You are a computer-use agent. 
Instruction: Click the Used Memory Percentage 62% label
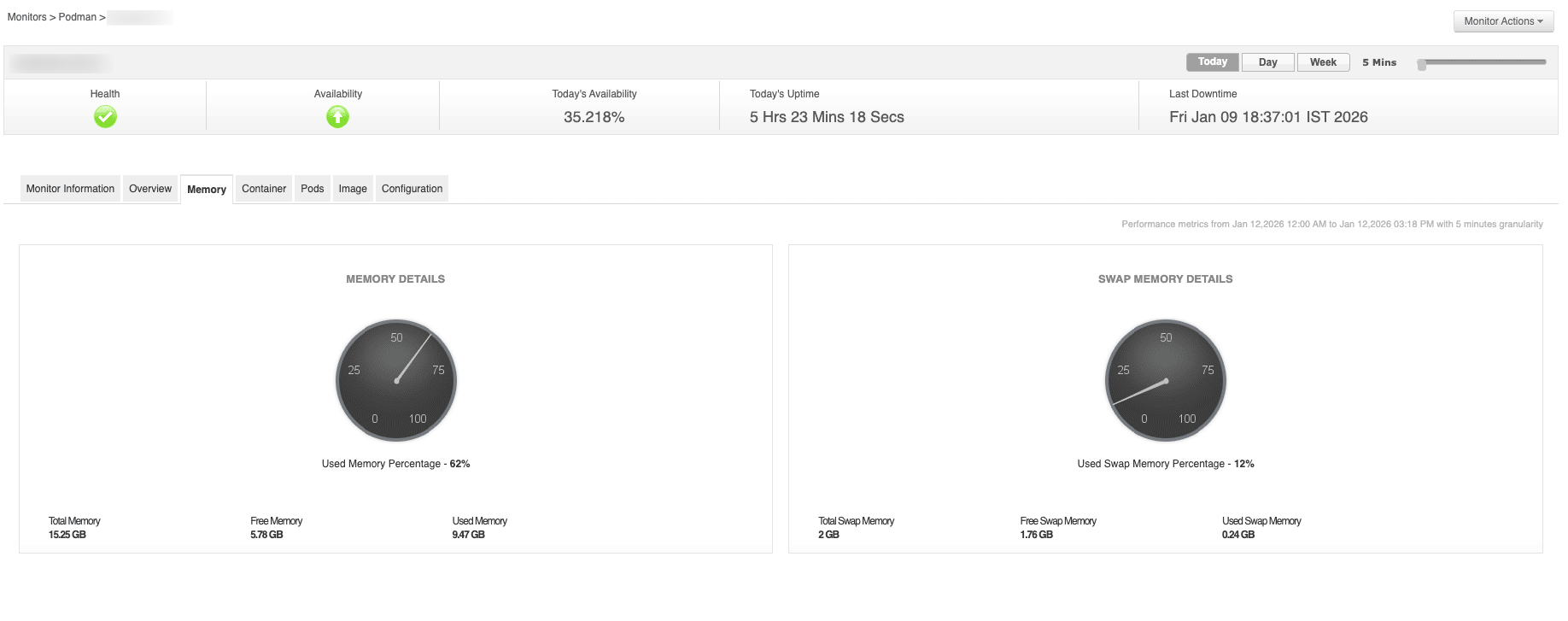(x=395, y=463)
